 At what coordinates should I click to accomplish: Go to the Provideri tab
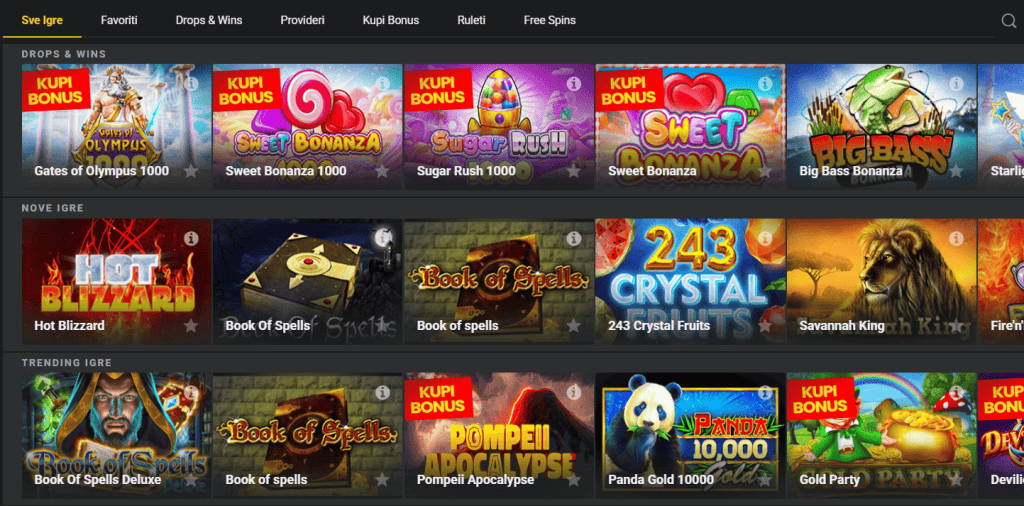click(302, 20)
